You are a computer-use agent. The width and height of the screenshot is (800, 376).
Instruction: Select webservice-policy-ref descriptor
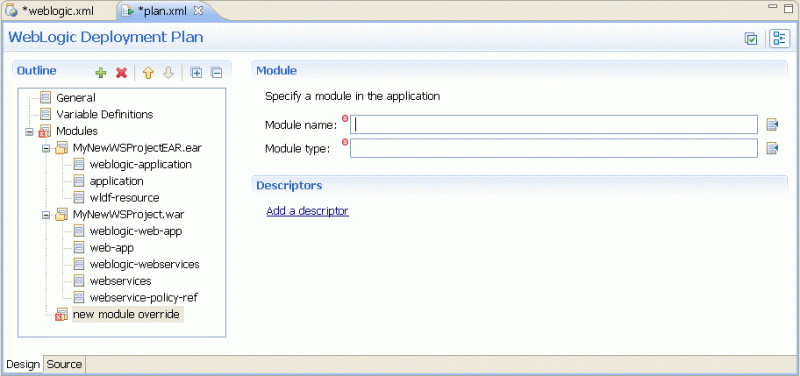[x=143, y=297]
